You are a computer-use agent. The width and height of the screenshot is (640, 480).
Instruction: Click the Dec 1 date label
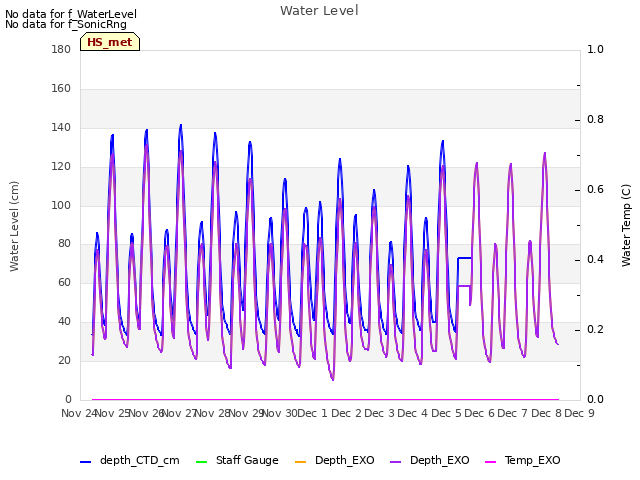click(x=312, y=413)
